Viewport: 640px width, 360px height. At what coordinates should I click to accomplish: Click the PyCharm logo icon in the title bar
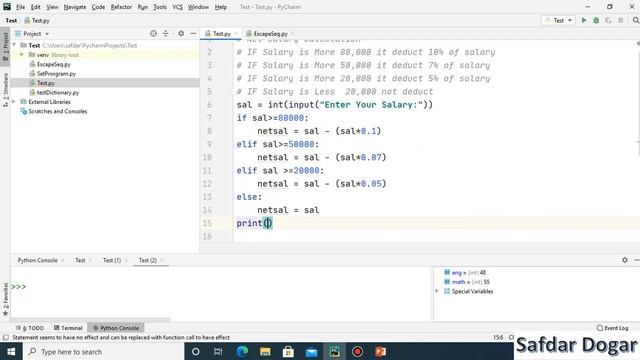point(7,7)
